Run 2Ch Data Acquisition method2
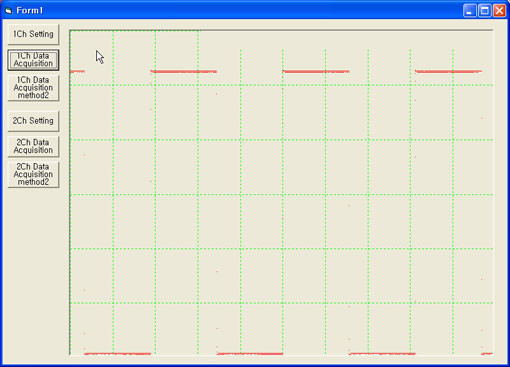 [33, 174]
